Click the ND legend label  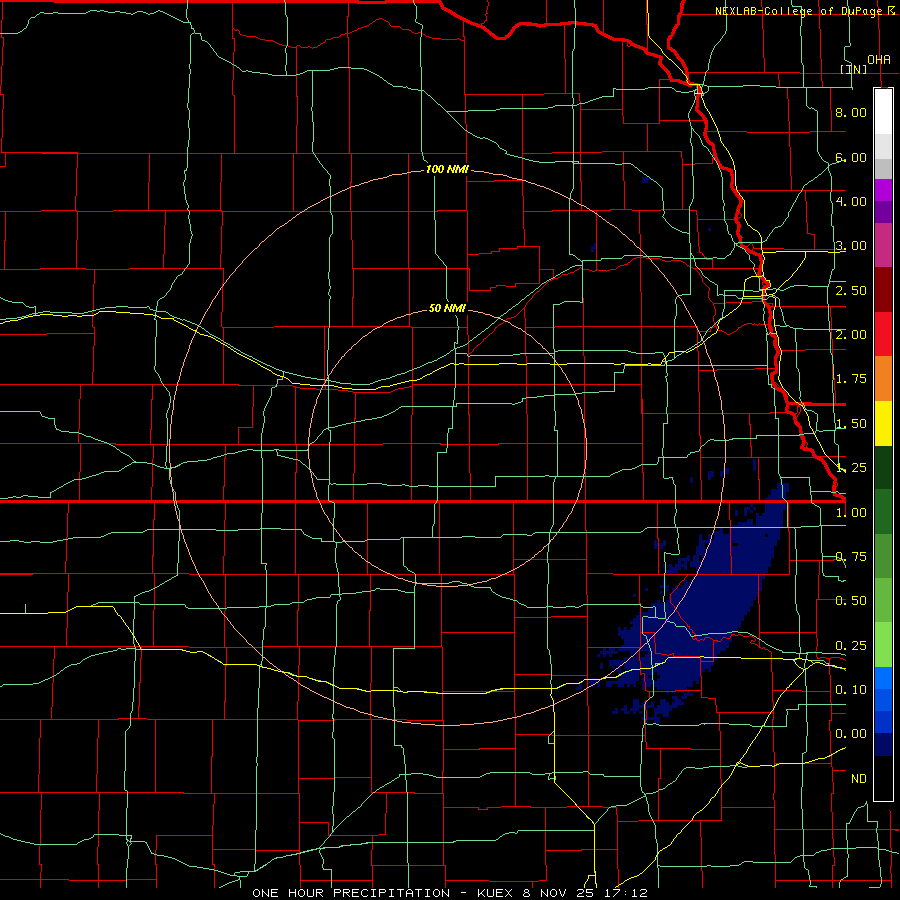859,779
